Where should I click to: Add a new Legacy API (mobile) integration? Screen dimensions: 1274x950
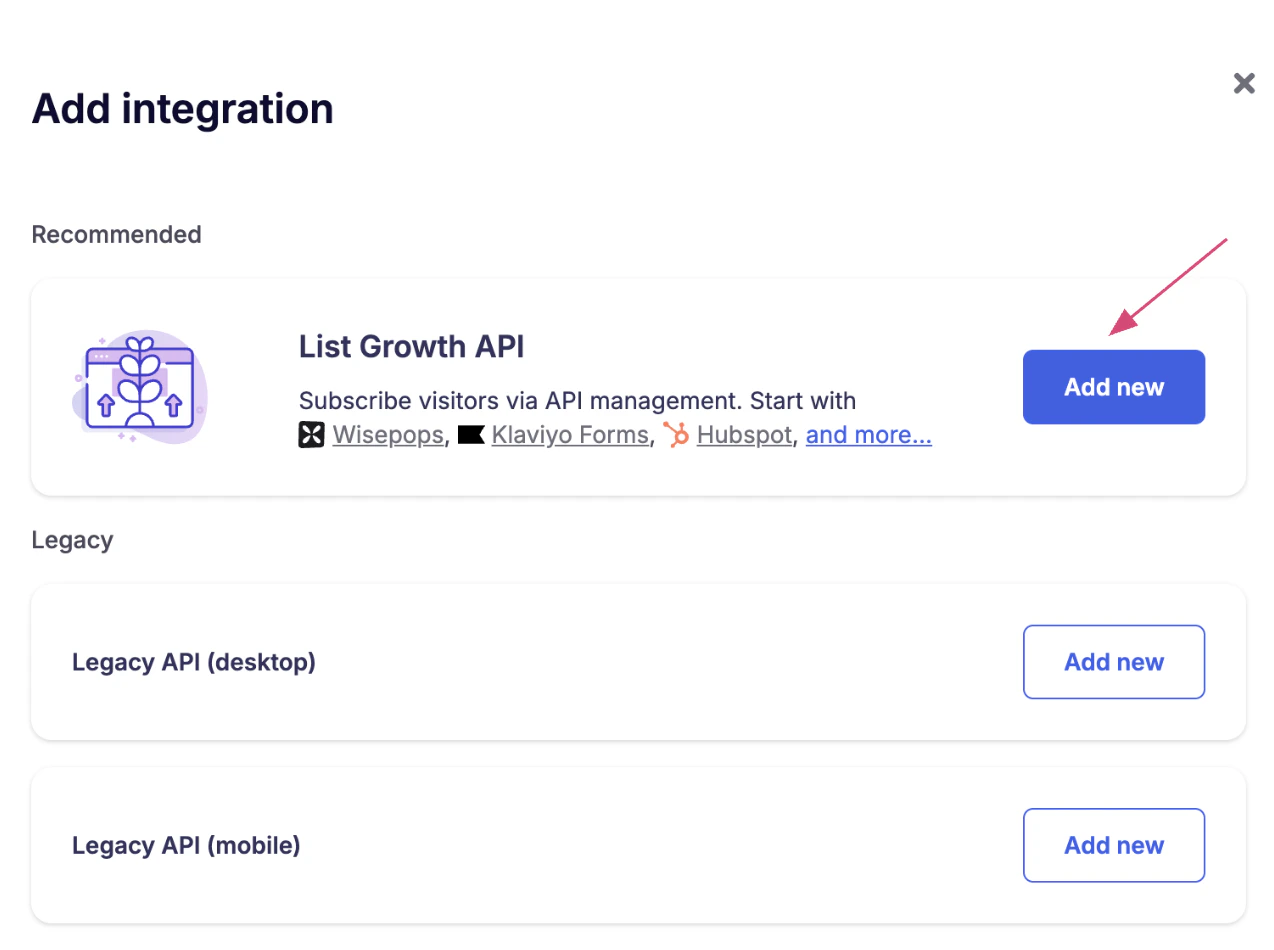1113,845
